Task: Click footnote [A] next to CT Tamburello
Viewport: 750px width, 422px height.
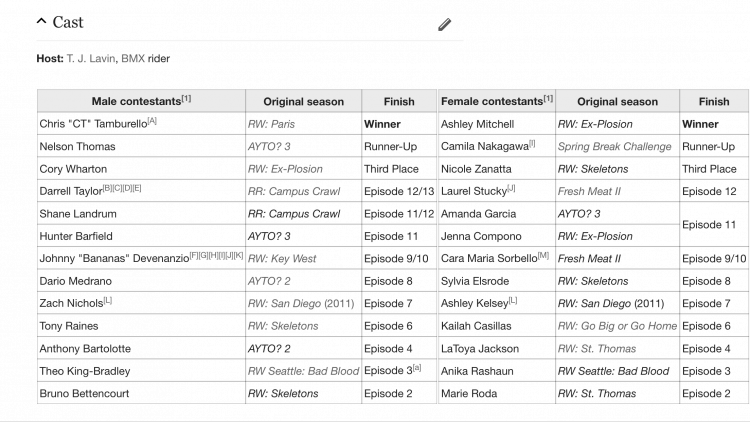Action: click(x=152, y=121)
